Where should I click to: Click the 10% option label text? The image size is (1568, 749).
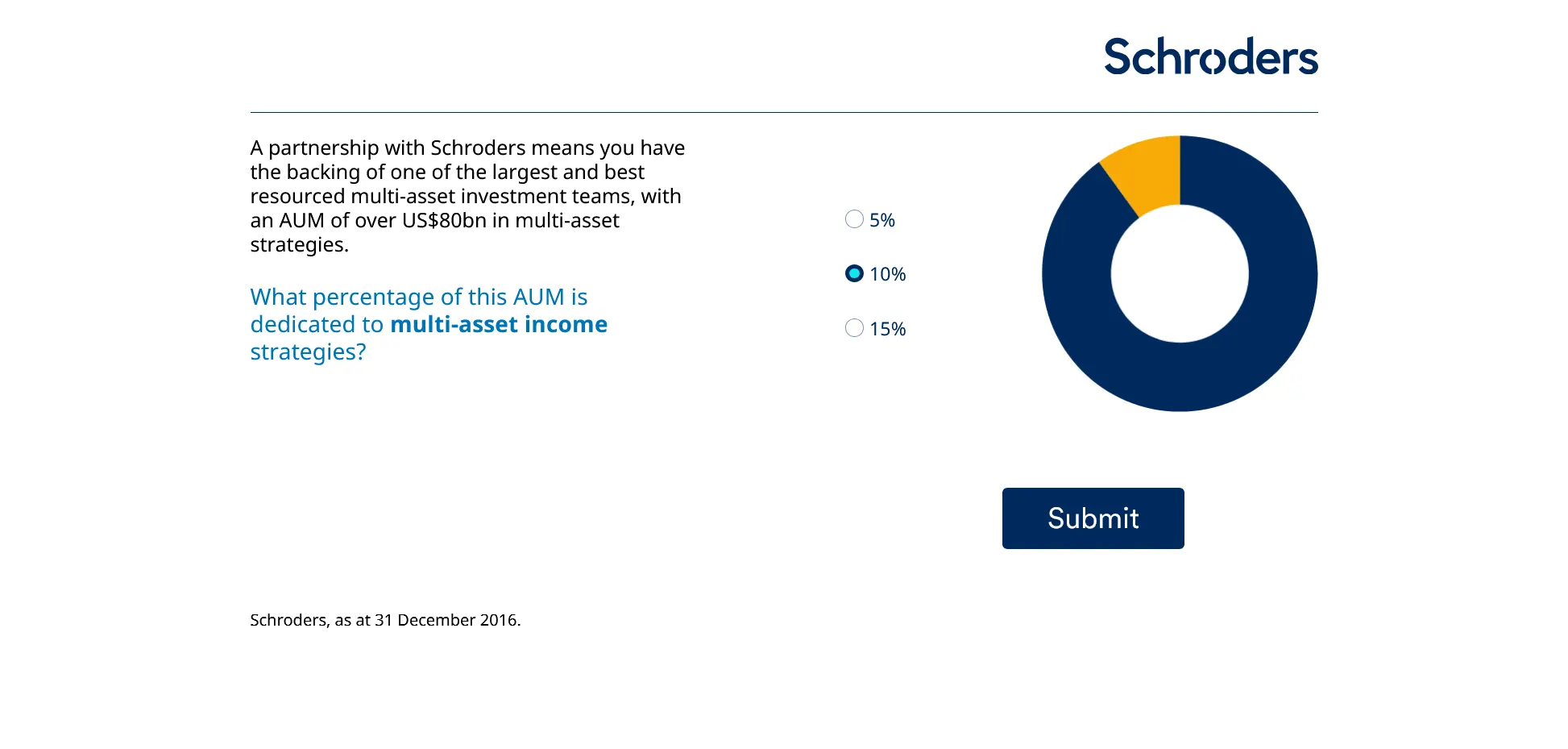coord(888,274)
